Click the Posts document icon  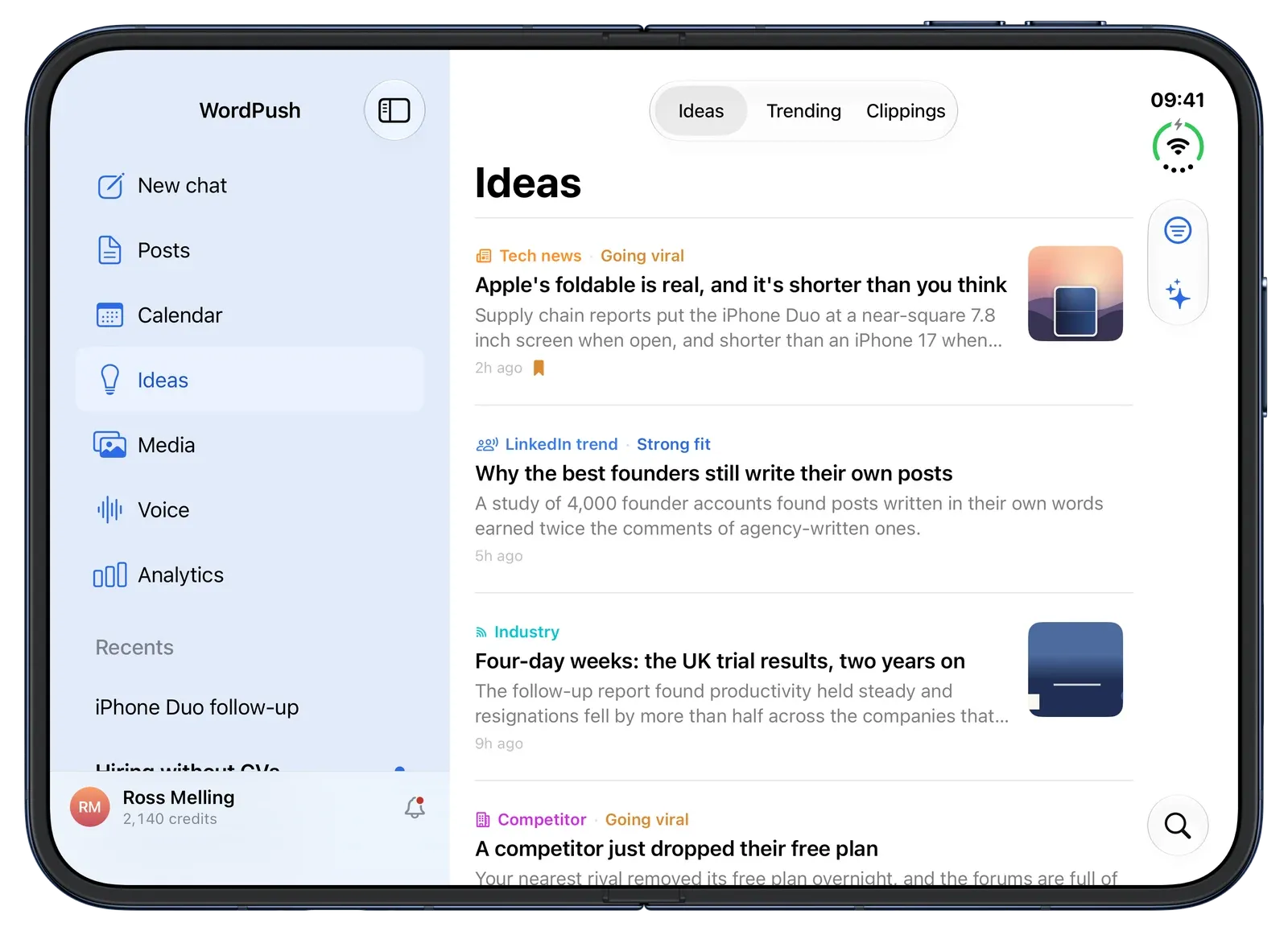(109, 250)
